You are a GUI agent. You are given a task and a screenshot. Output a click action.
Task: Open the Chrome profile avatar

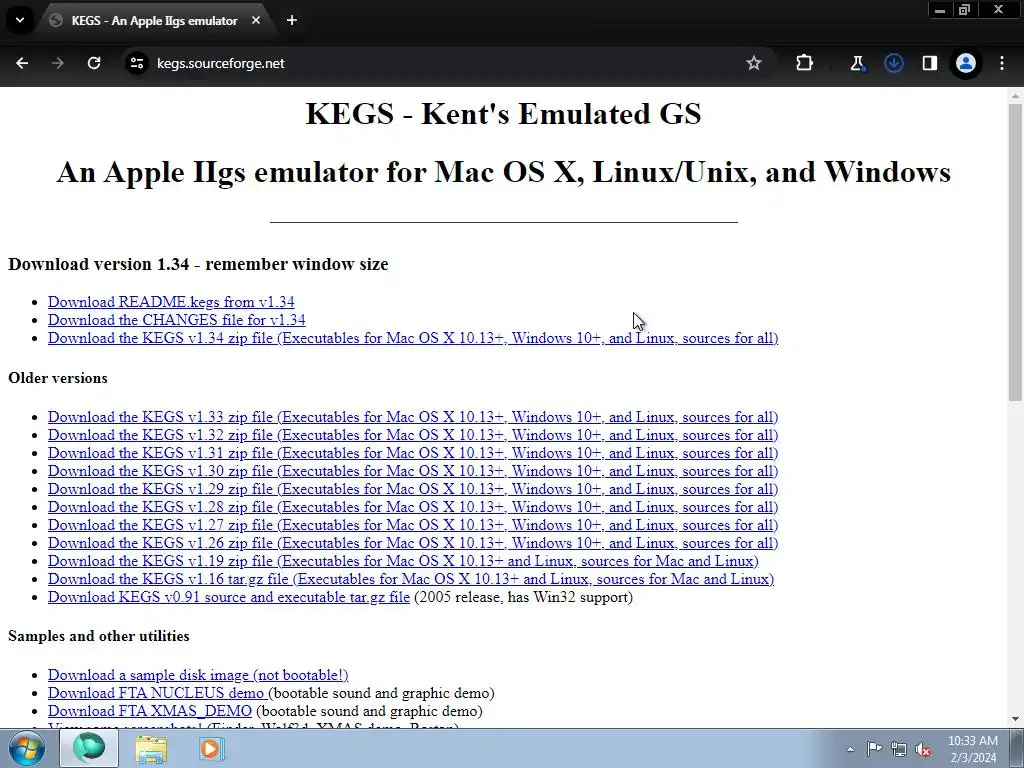[966, 63]
